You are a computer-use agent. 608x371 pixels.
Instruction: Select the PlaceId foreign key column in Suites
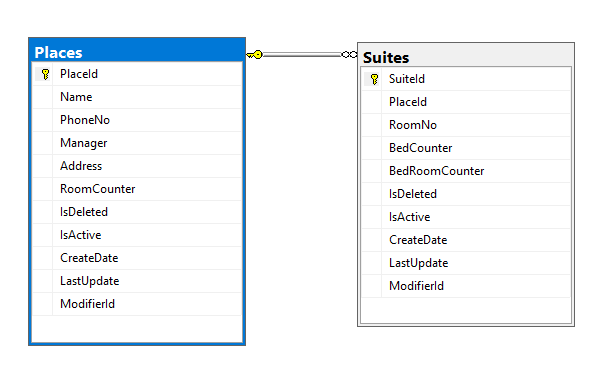coord(466,102)
